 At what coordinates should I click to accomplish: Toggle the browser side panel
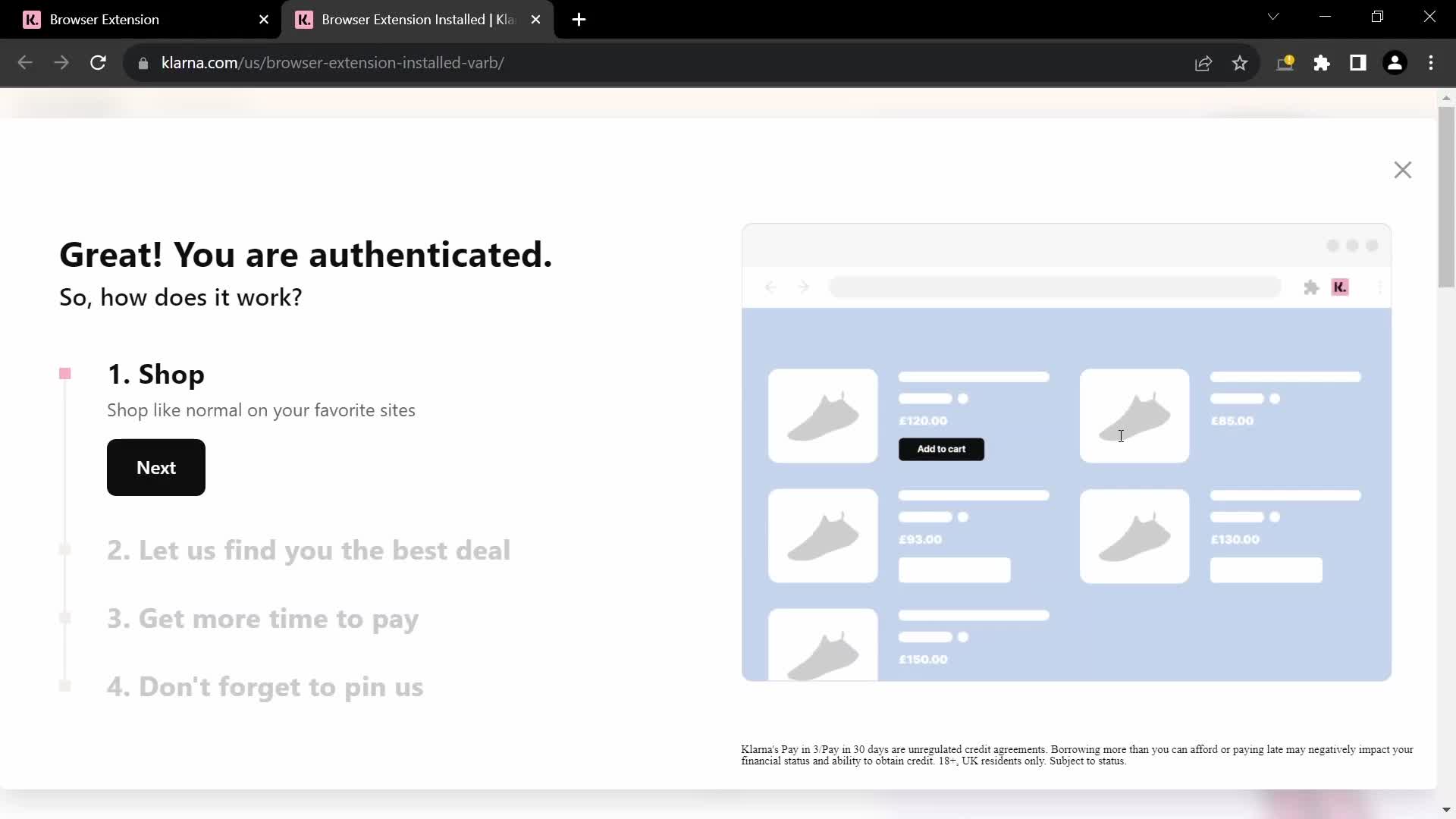coord(1358,63)
